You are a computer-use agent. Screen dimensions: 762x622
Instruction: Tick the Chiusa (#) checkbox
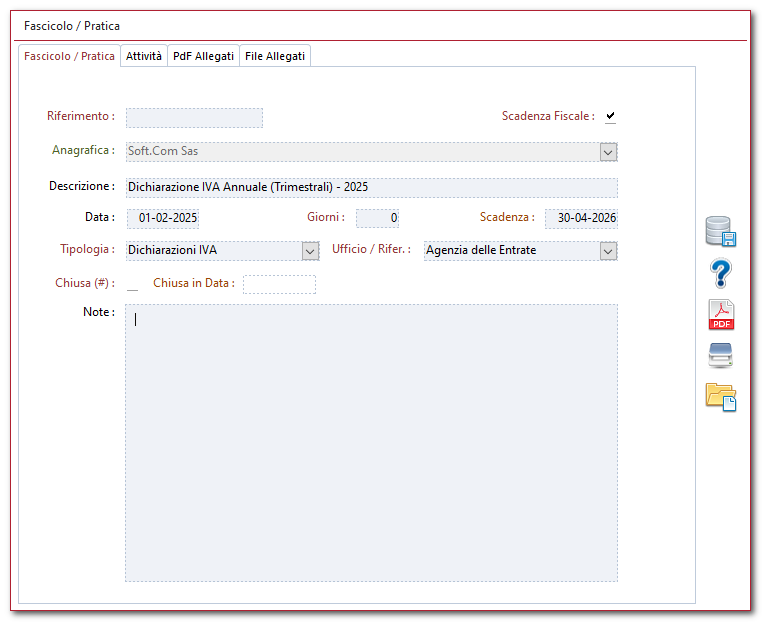point(132,284)
